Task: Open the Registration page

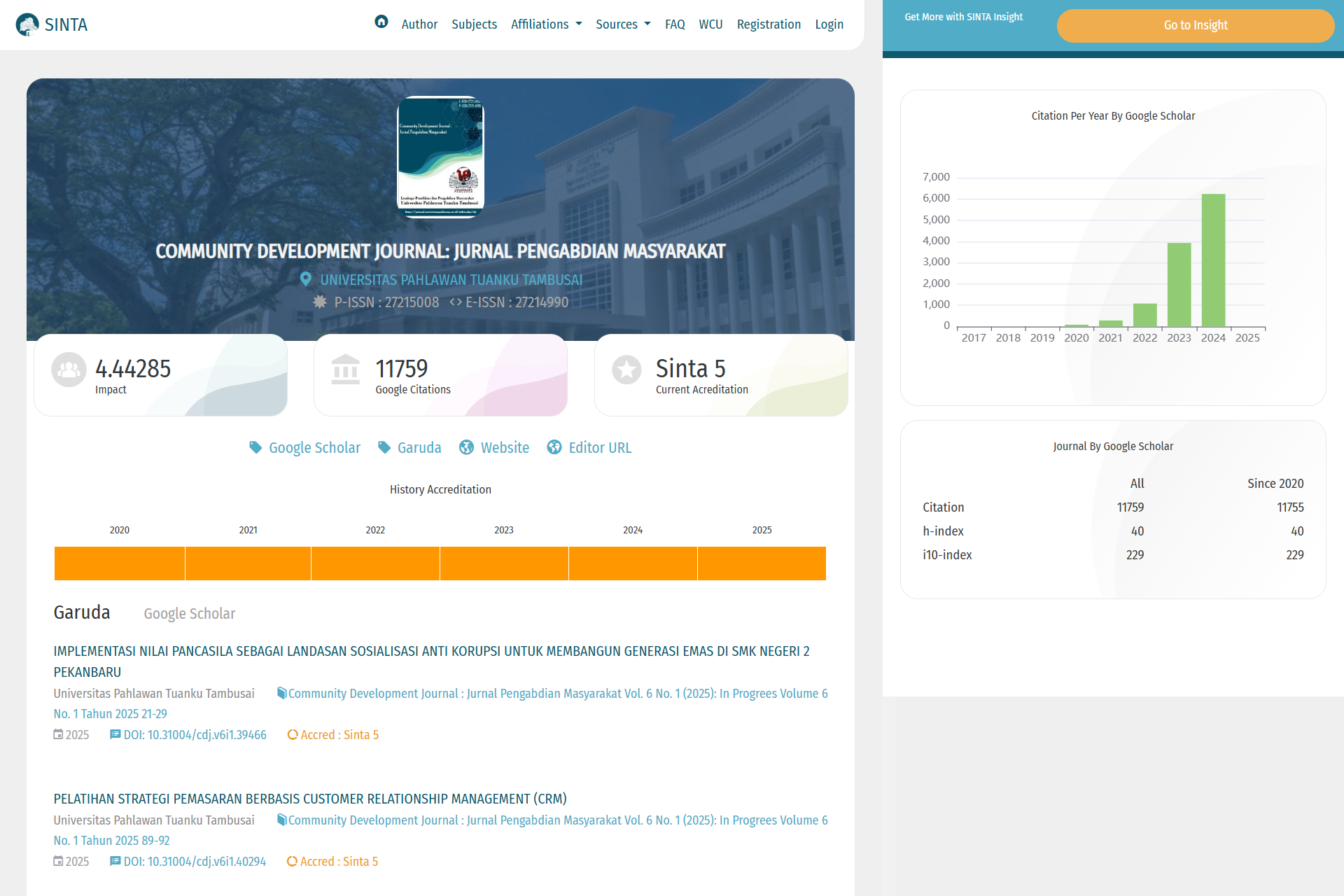Action: click(769, 24)
